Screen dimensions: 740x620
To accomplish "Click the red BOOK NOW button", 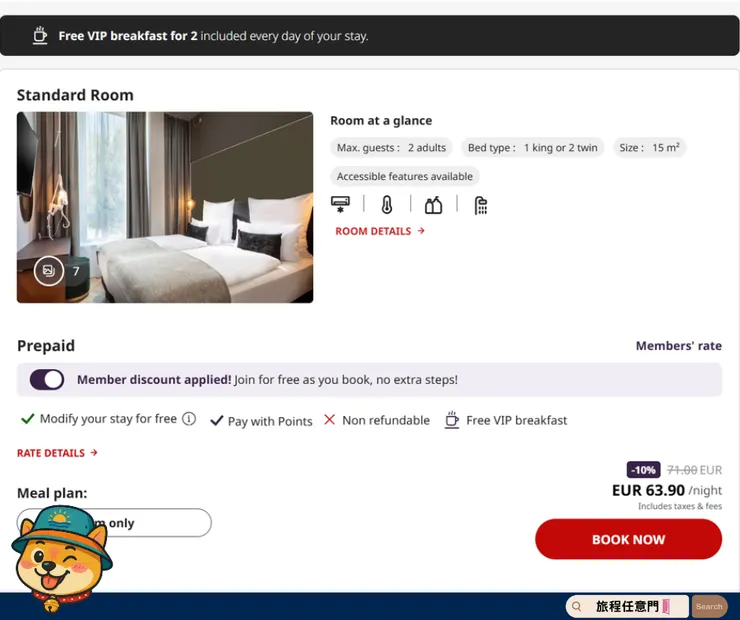I will [x=628, y=539].
